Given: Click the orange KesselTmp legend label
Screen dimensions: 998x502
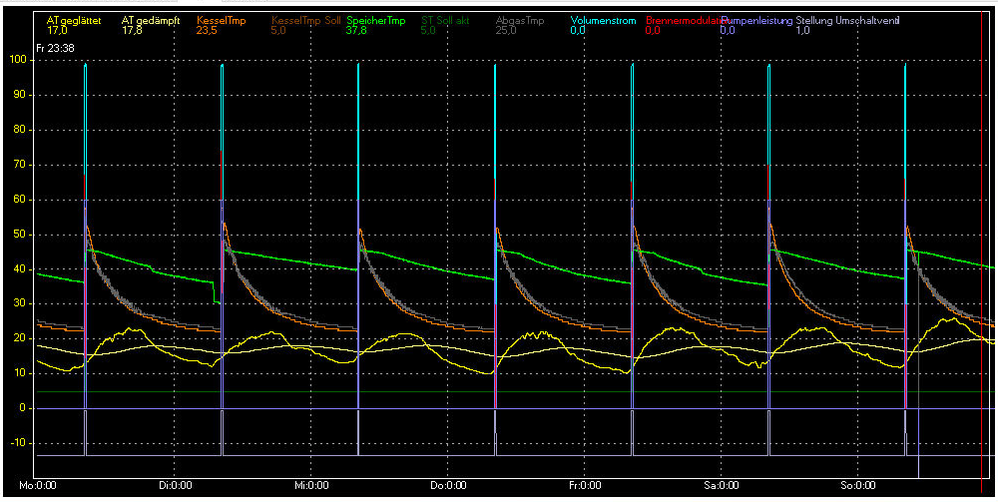Looking at the screenshot, I should coord(221,20).
